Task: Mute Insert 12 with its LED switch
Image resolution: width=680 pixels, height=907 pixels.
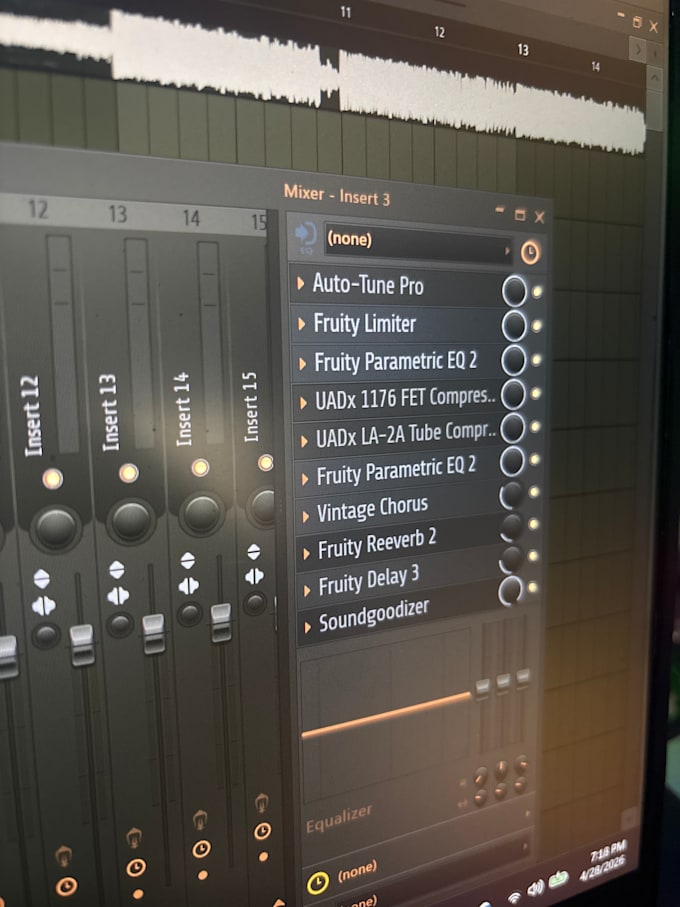Action: [x=52, y=479]
